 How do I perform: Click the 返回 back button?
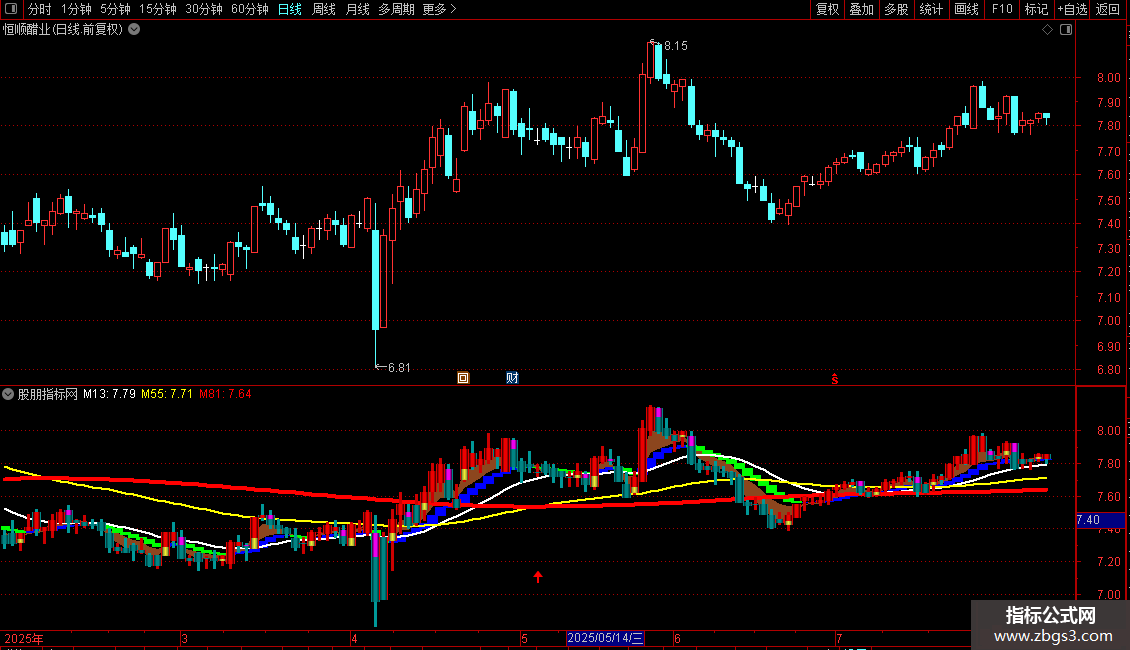tap(1108, 9)
